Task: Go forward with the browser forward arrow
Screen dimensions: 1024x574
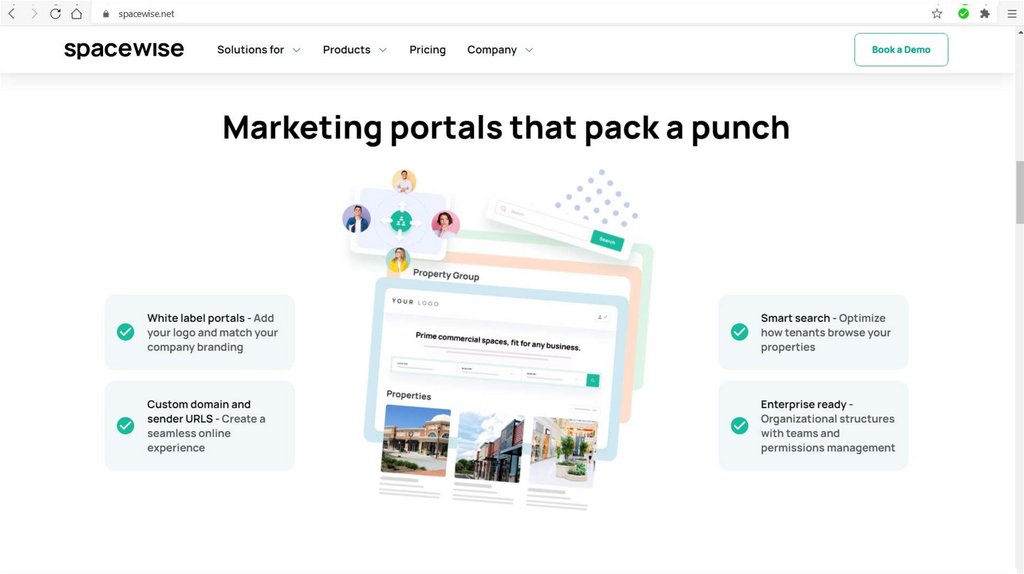Action: tap(34, 13)
